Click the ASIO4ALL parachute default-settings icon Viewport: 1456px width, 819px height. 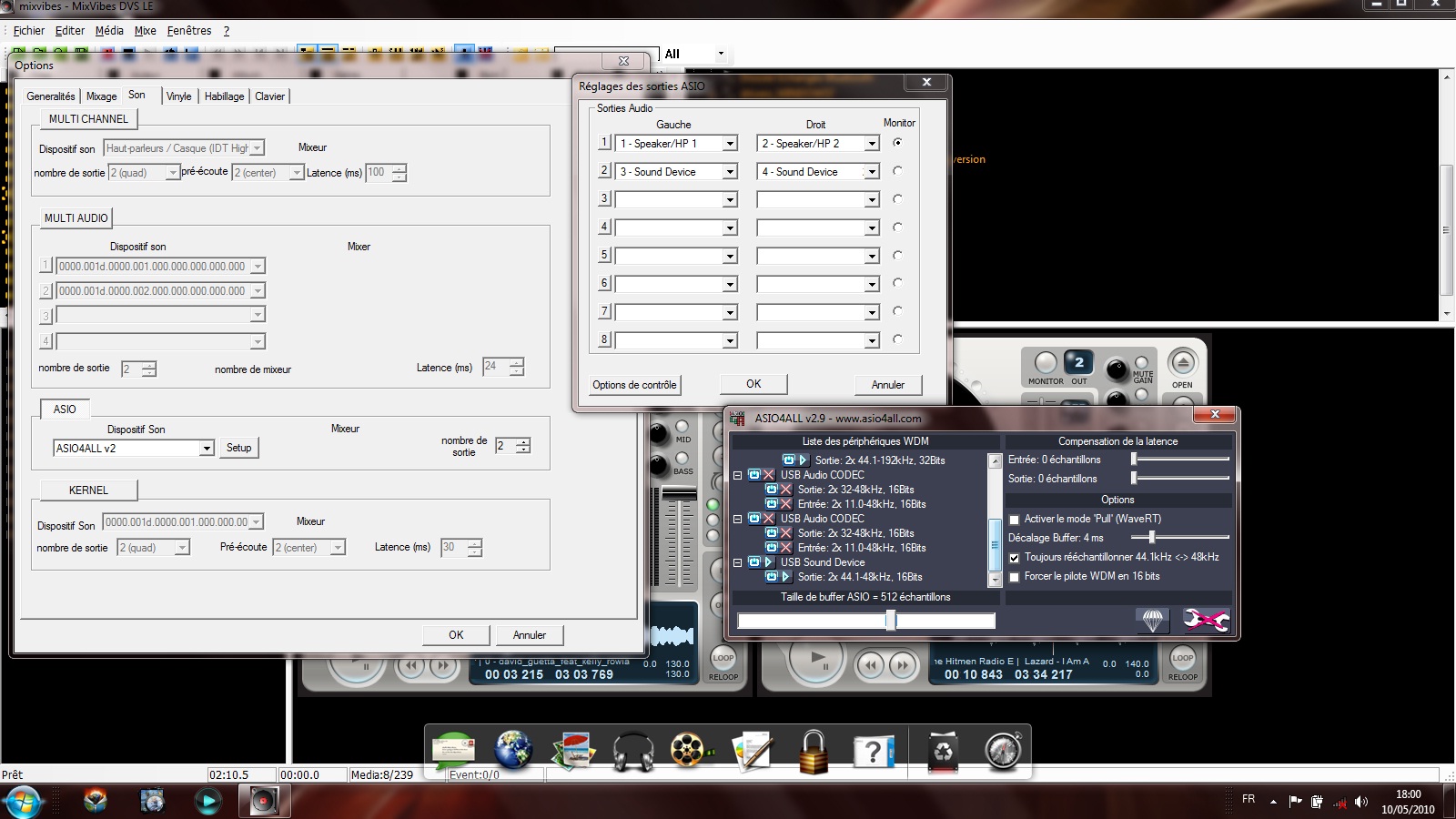coord(1152,621)
